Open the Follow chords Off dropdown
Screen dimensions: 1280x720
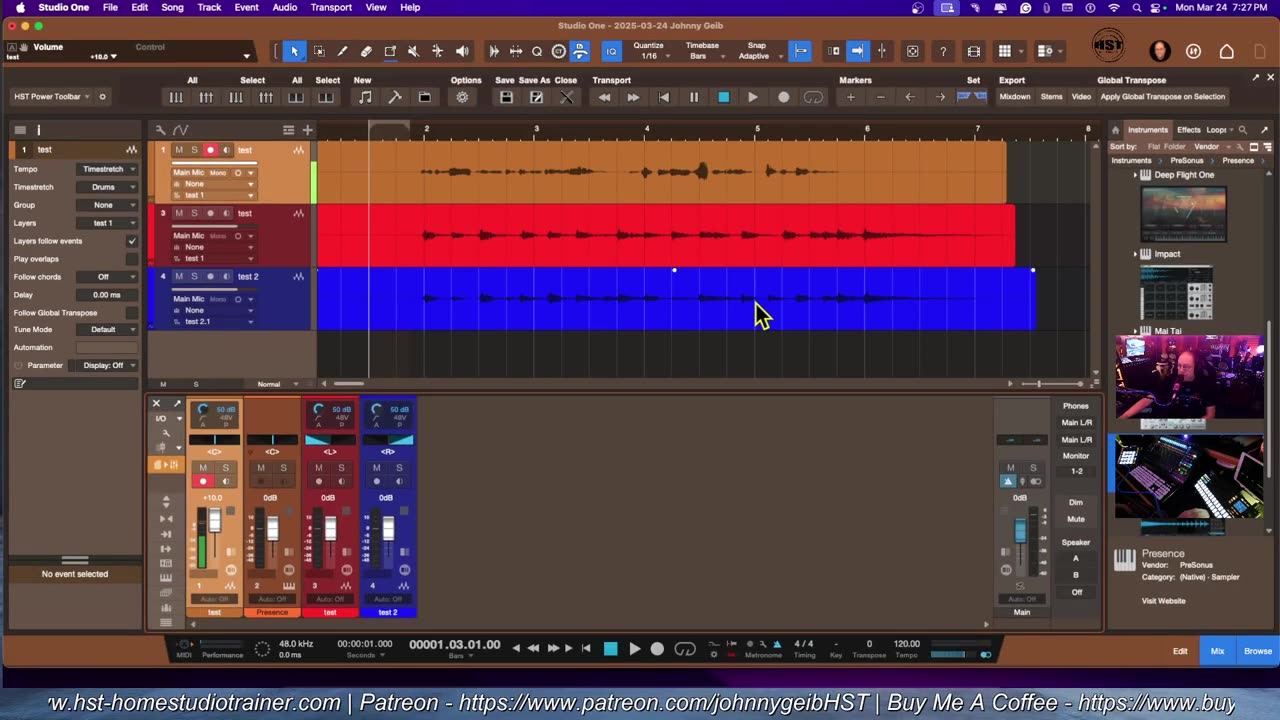tap(108, 277)
